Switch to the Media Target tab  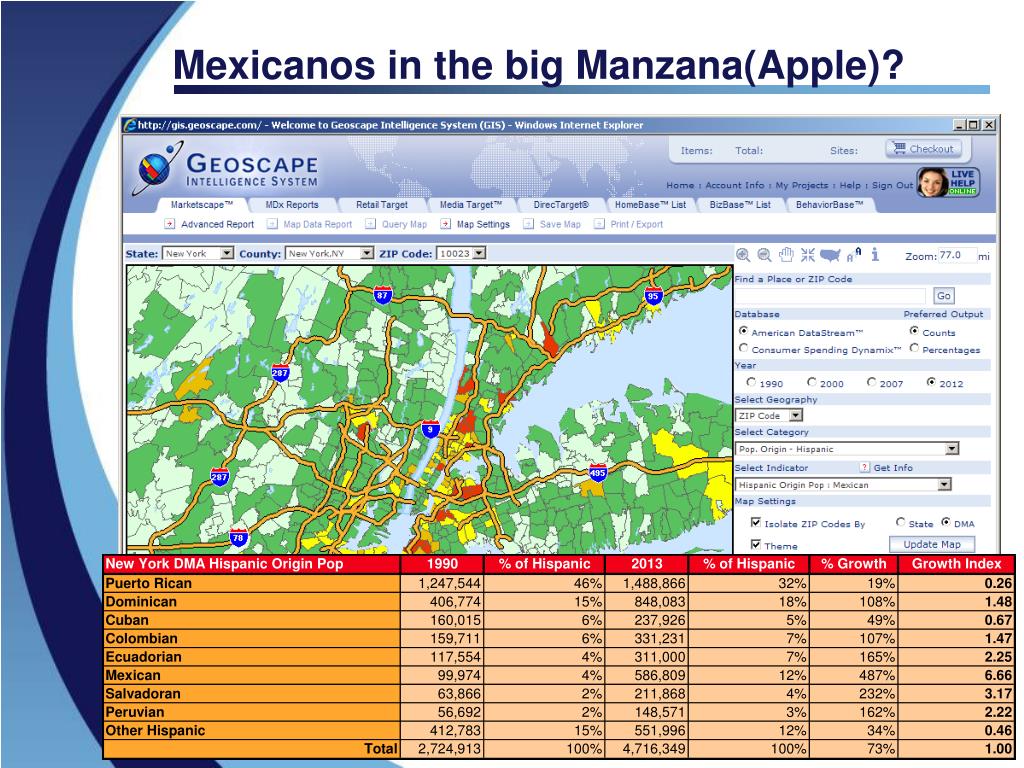[x=471, y=205]
